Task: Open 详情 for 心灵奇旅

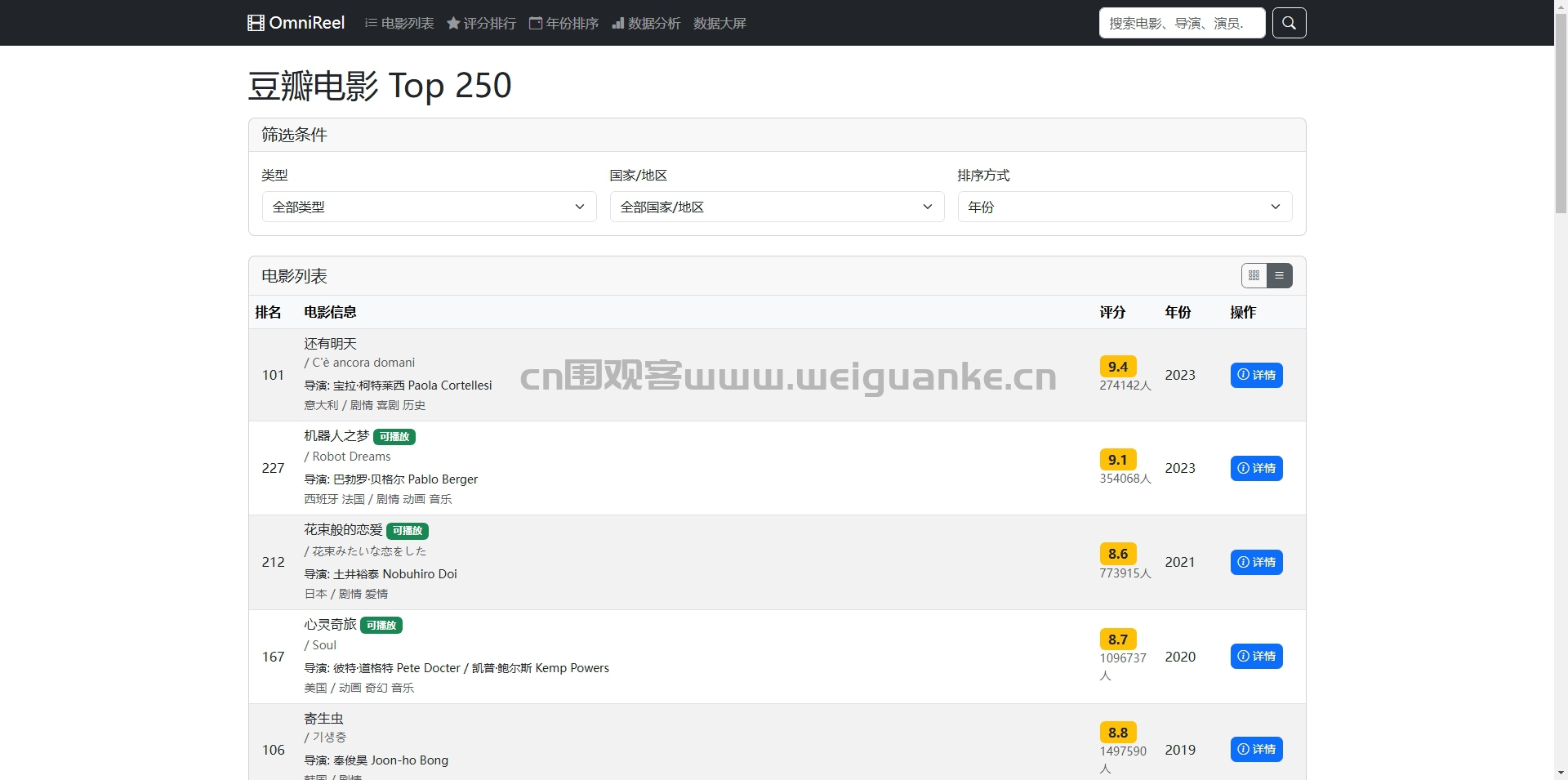Action: pos(1256,656)
